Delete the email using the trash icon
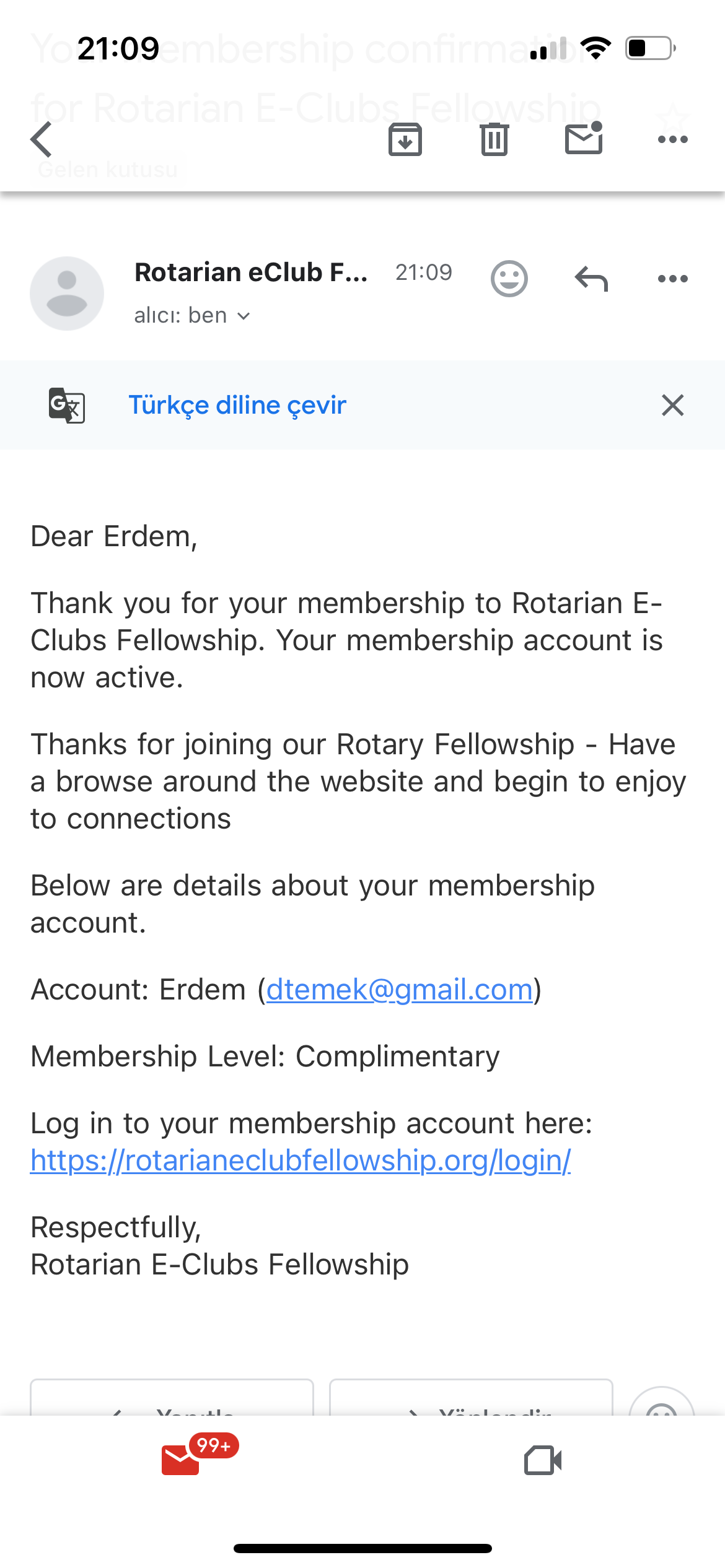This screenshot has height=1568, width=725. tap(494, 139)
